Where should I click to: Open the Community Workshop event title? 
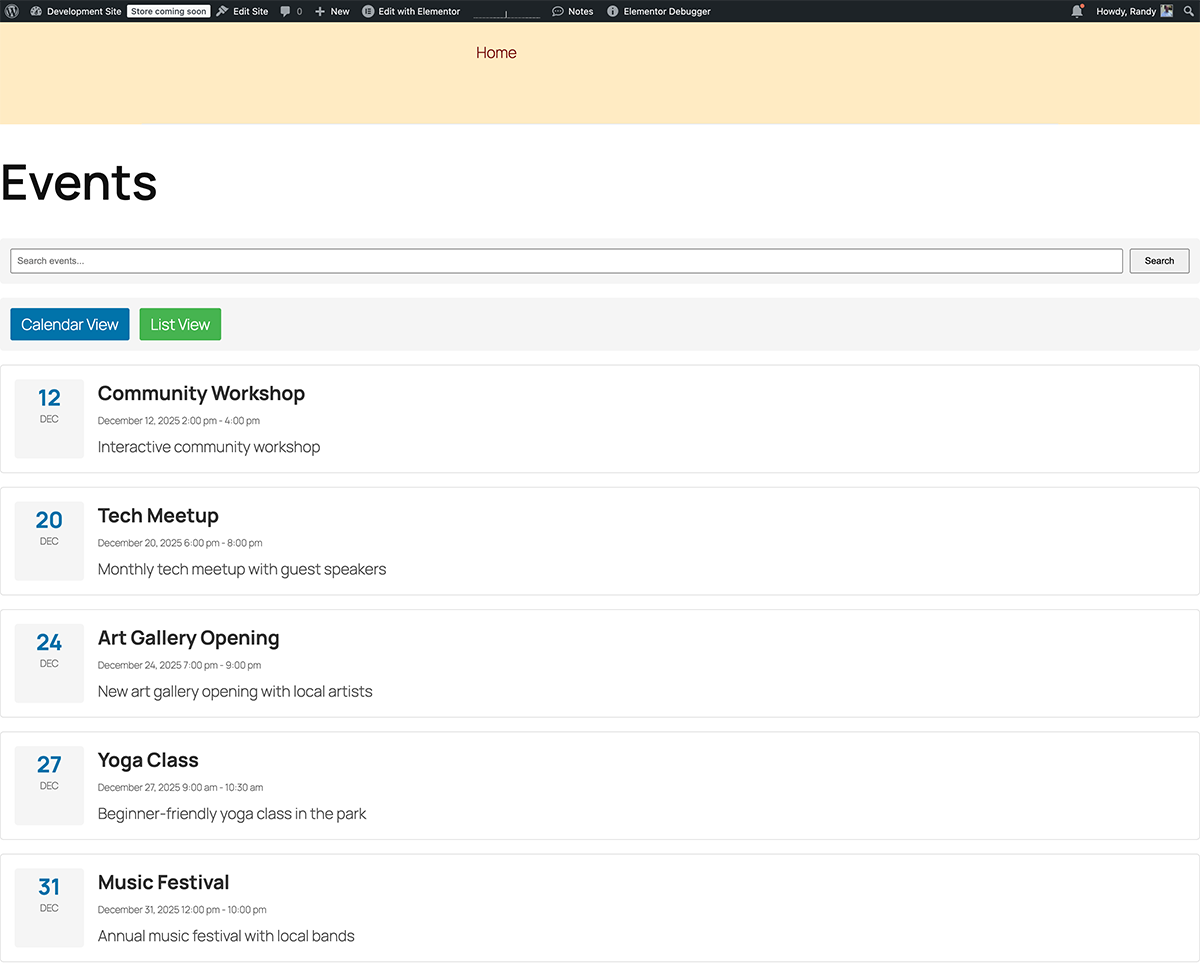tap(201, 393)
